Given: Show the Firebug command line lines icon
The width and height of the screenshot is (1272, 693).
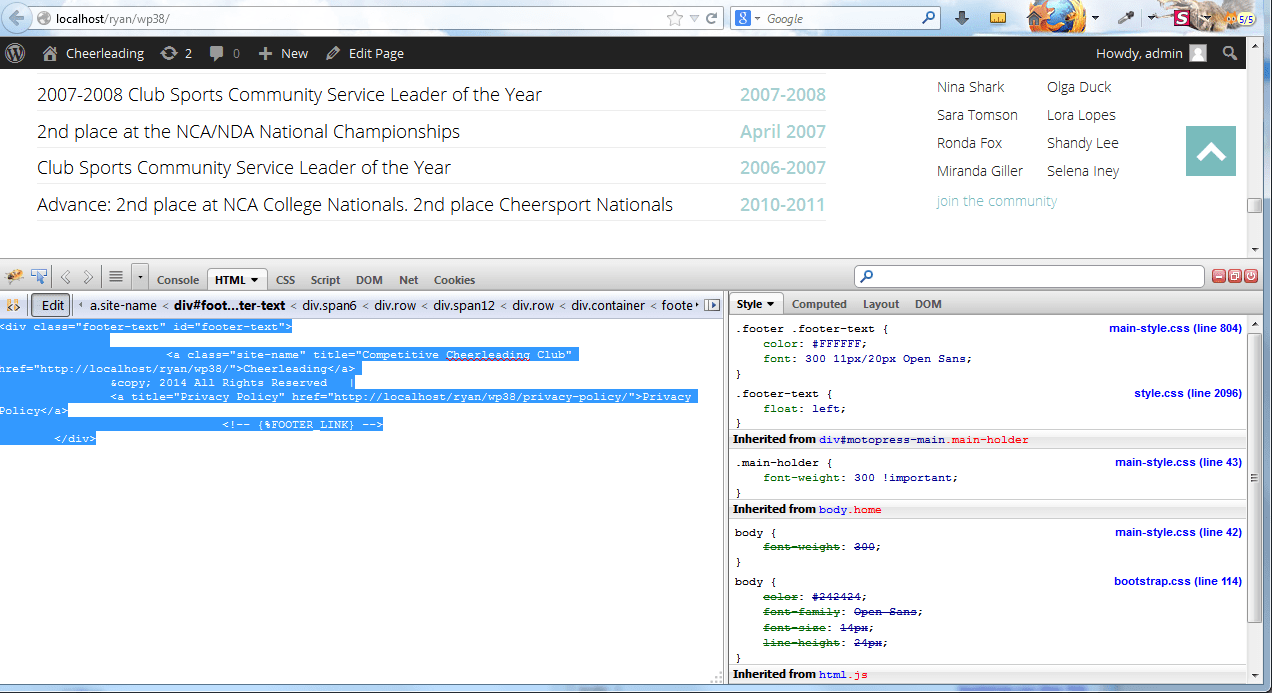Looking at the screenshot, I should pos(116,276).
